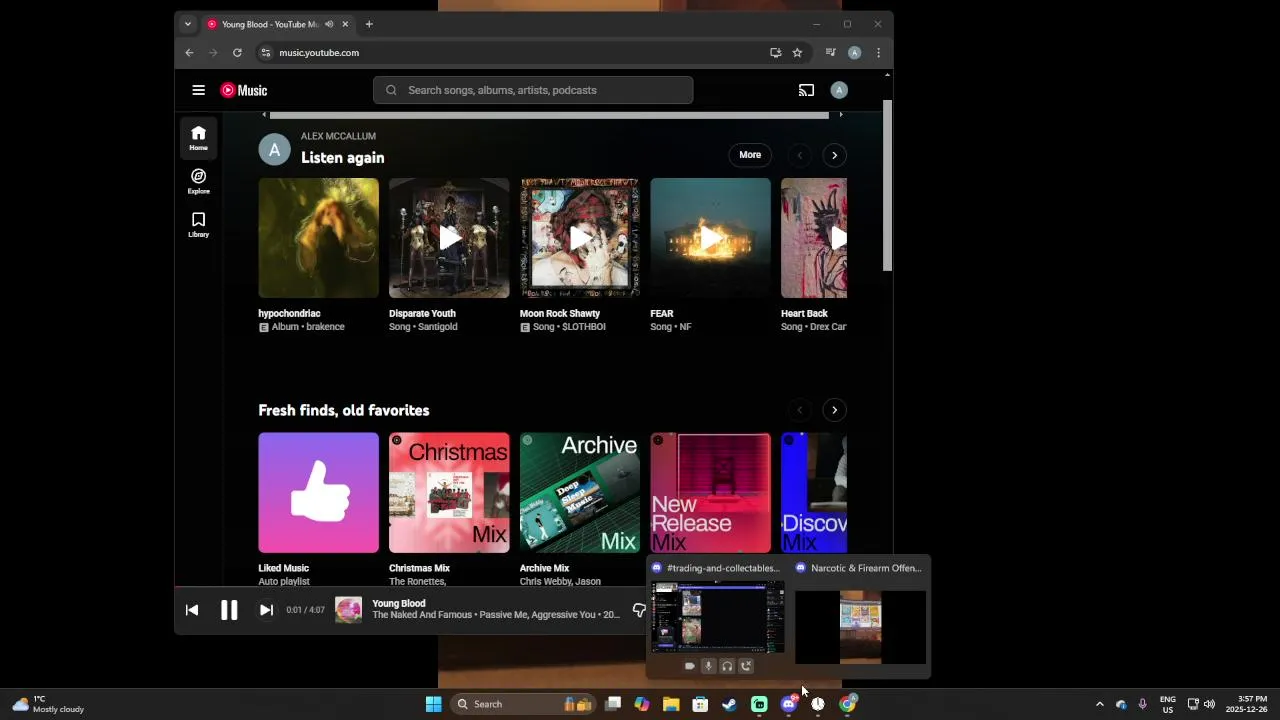Toggle microphone mute in Discord preview
Image resolution: width=1280 pixels, height=720 pixels.
pos(708,666)
